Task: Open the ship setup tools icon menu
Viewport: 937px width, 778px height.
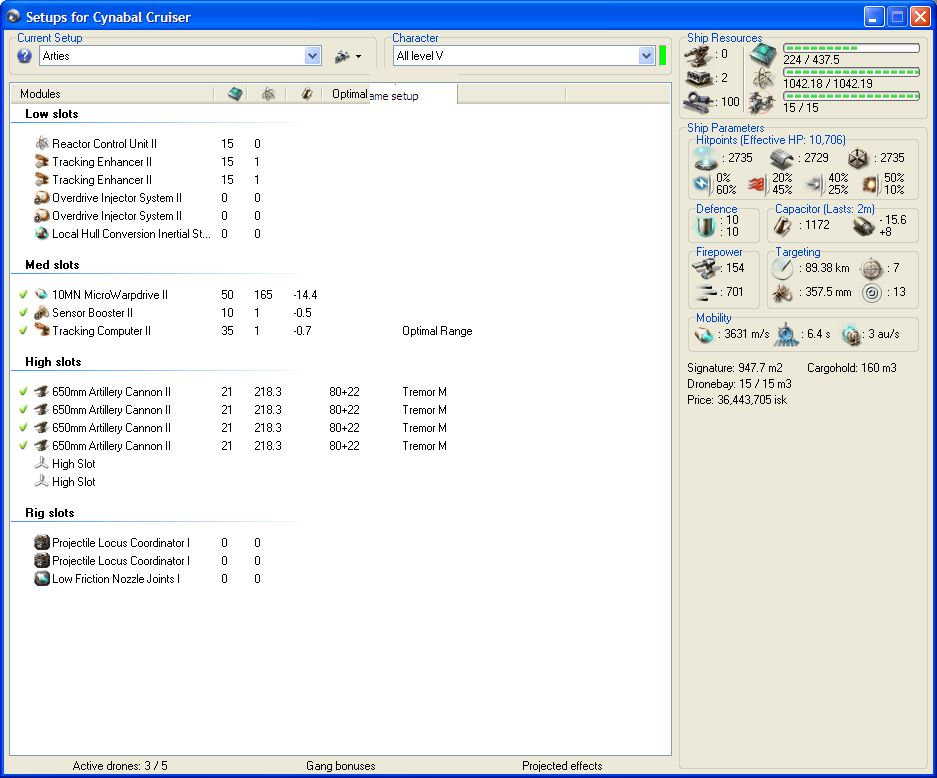Action: pyautogui.click(x=348, y=56)
